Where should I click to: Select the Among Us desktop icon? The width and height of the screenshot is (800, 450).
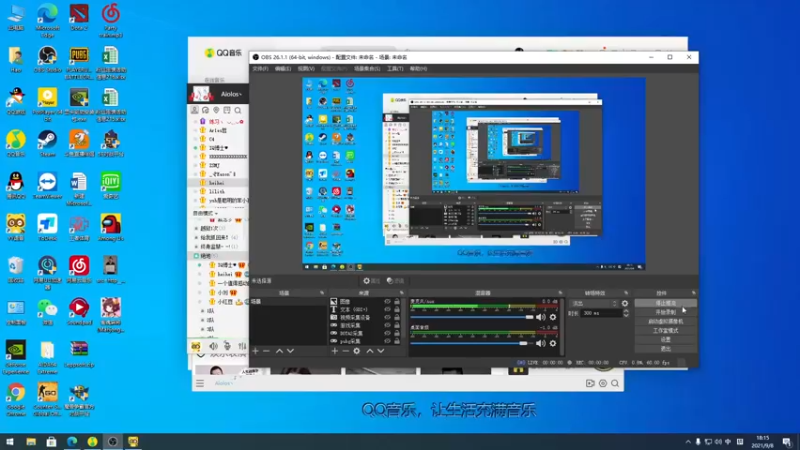(111, 228)
